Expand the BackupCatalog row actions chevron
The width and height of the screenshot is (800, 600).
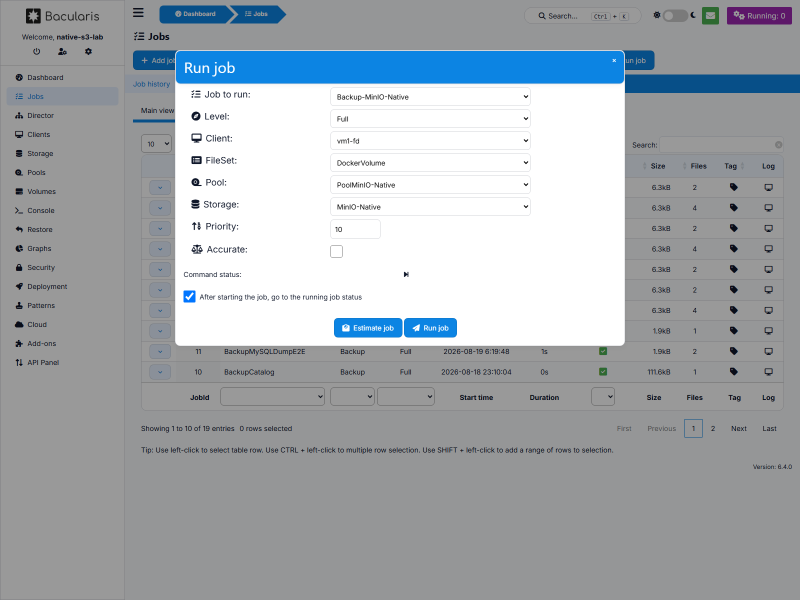(x=160, y=371)
